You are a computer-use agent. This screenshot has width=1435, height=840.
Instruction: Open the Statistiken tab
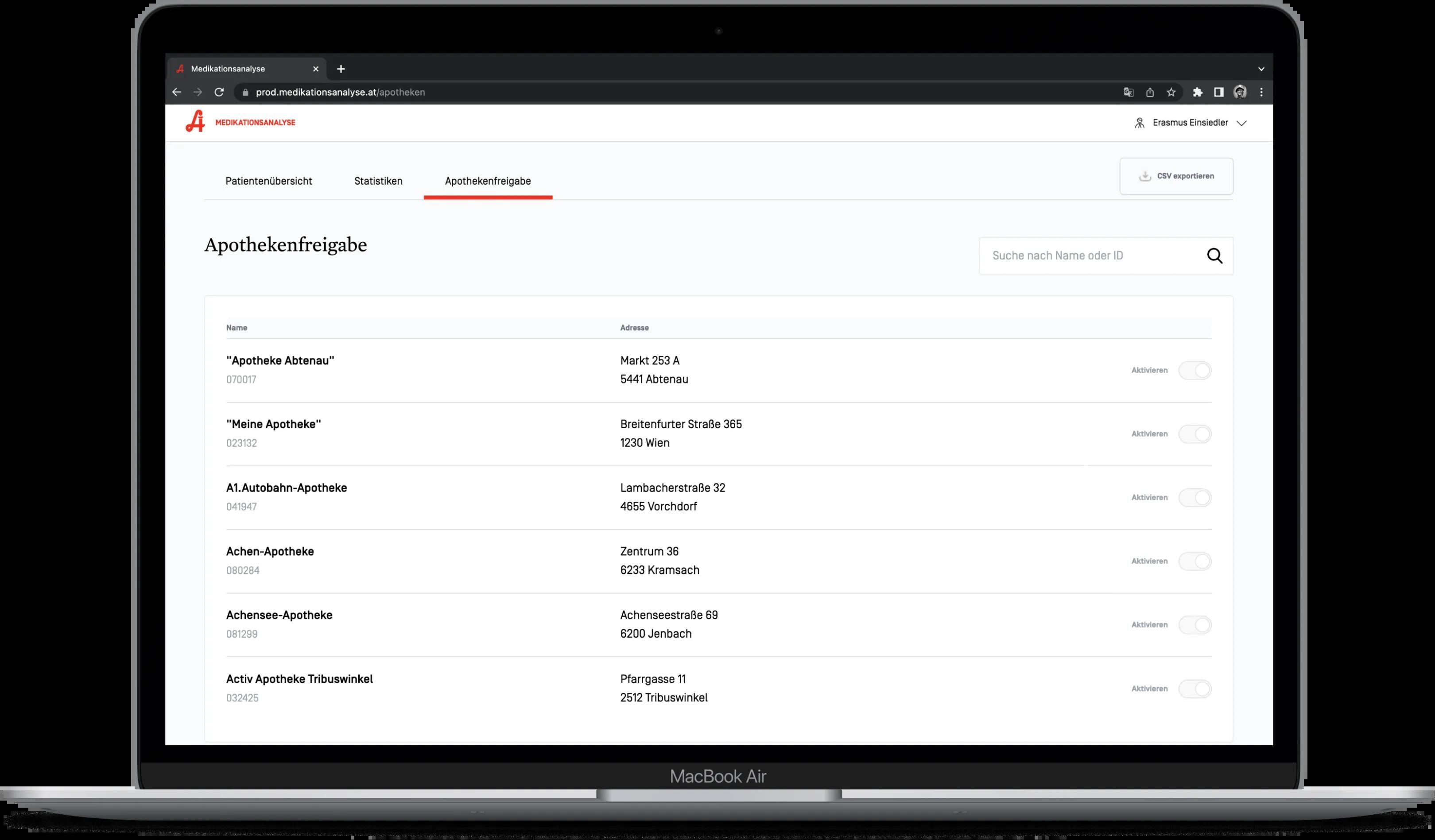point(378,181)
